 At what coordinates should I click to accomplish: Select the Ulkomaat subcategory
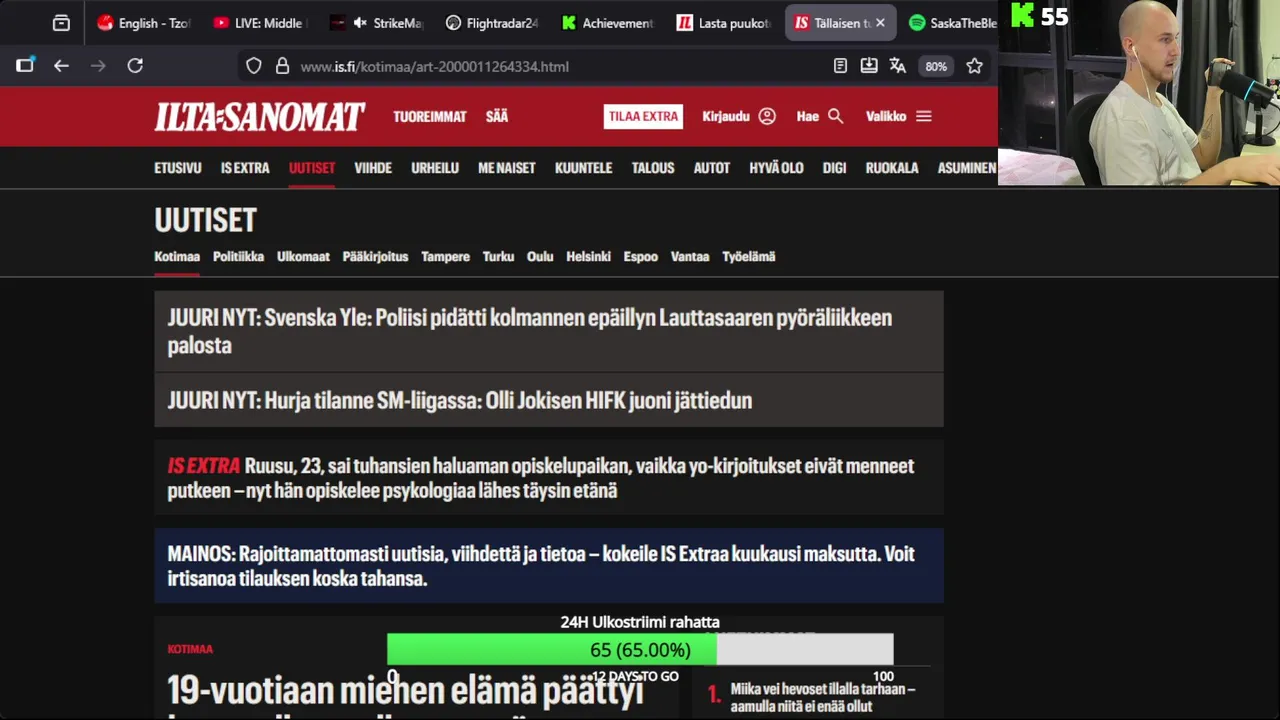pos(303,256)
